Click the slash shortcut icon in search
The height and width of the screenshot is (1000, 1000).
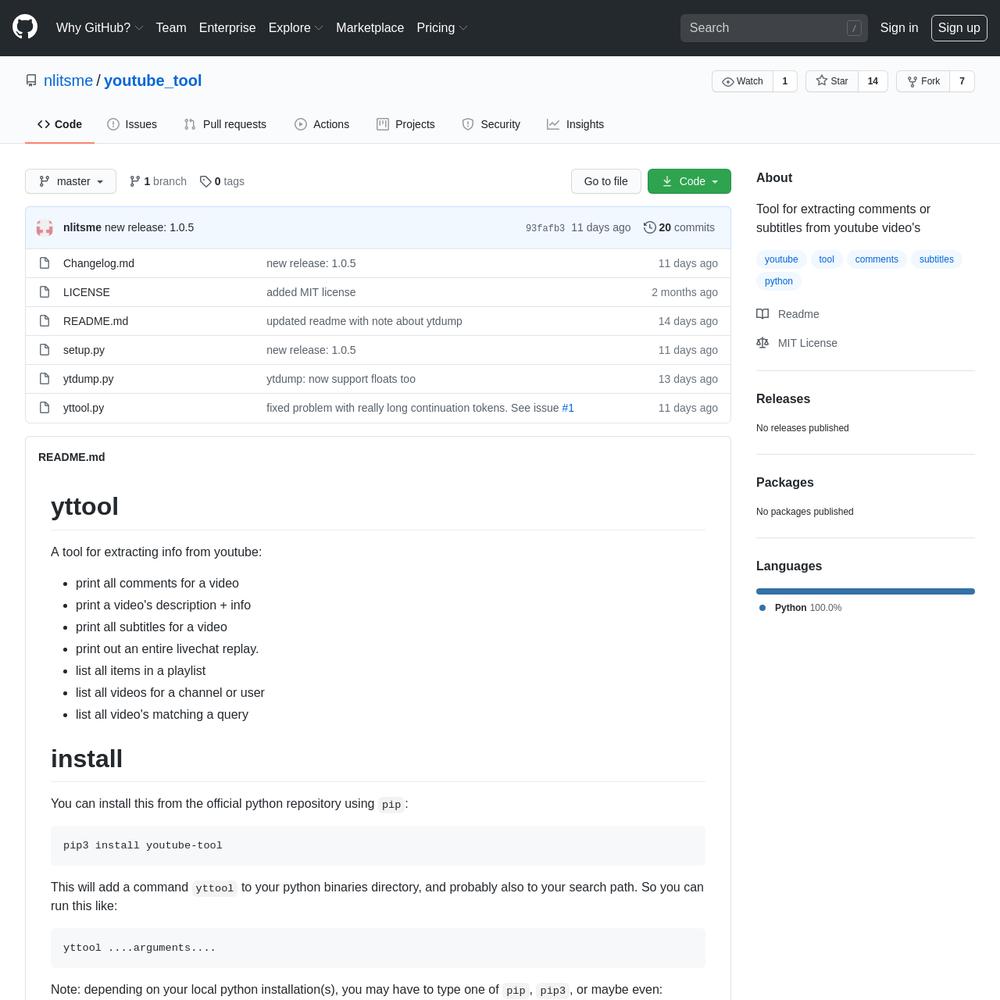coord(854,28)
